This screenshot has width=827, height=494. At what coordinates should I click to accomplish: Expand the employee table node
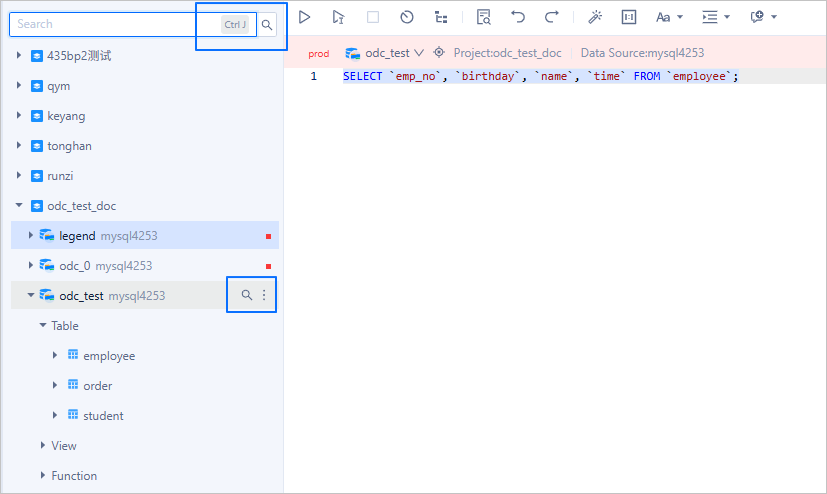coord(55,356)
